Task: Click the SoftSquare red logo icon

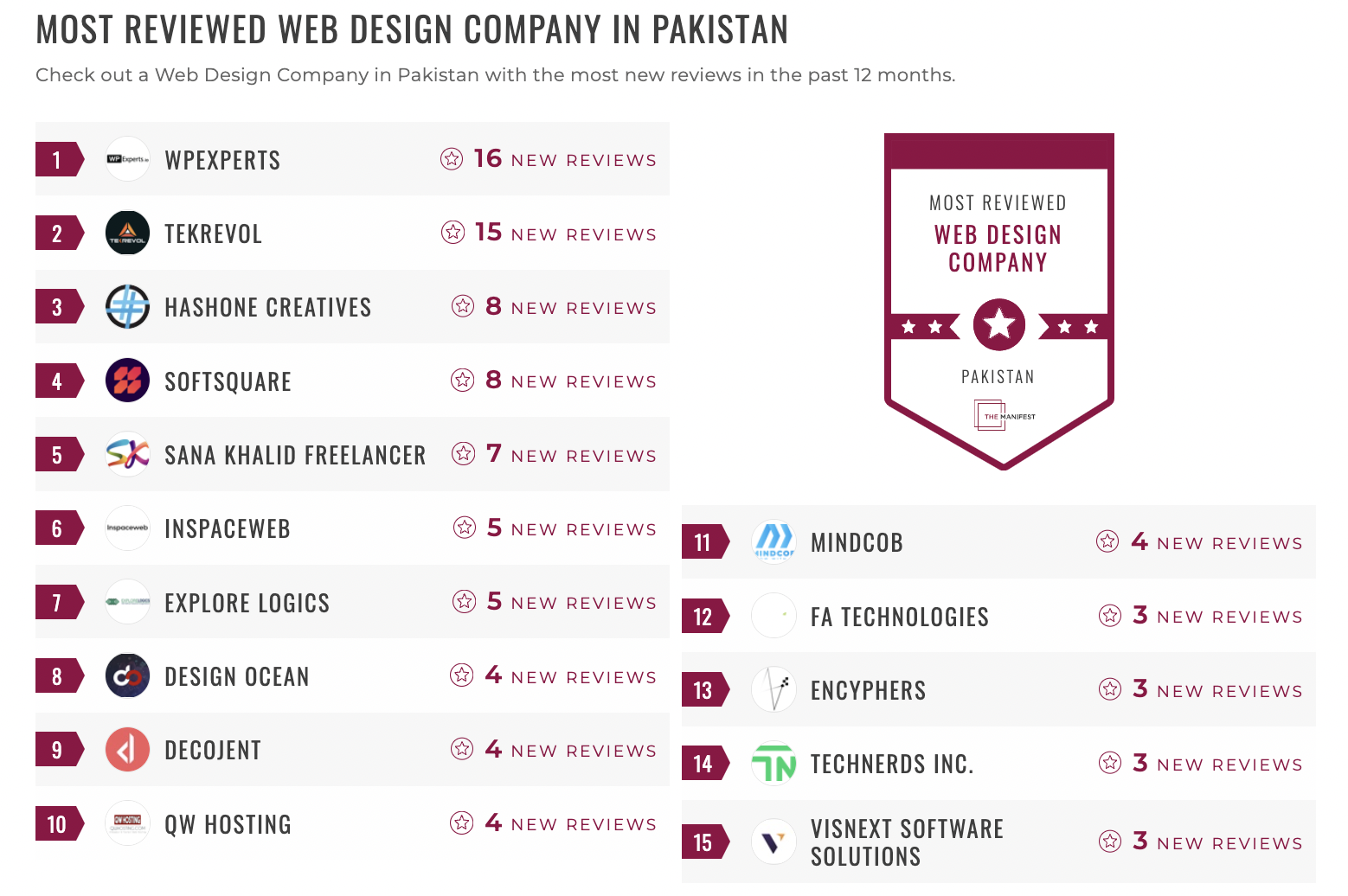Action: [127, 381]
